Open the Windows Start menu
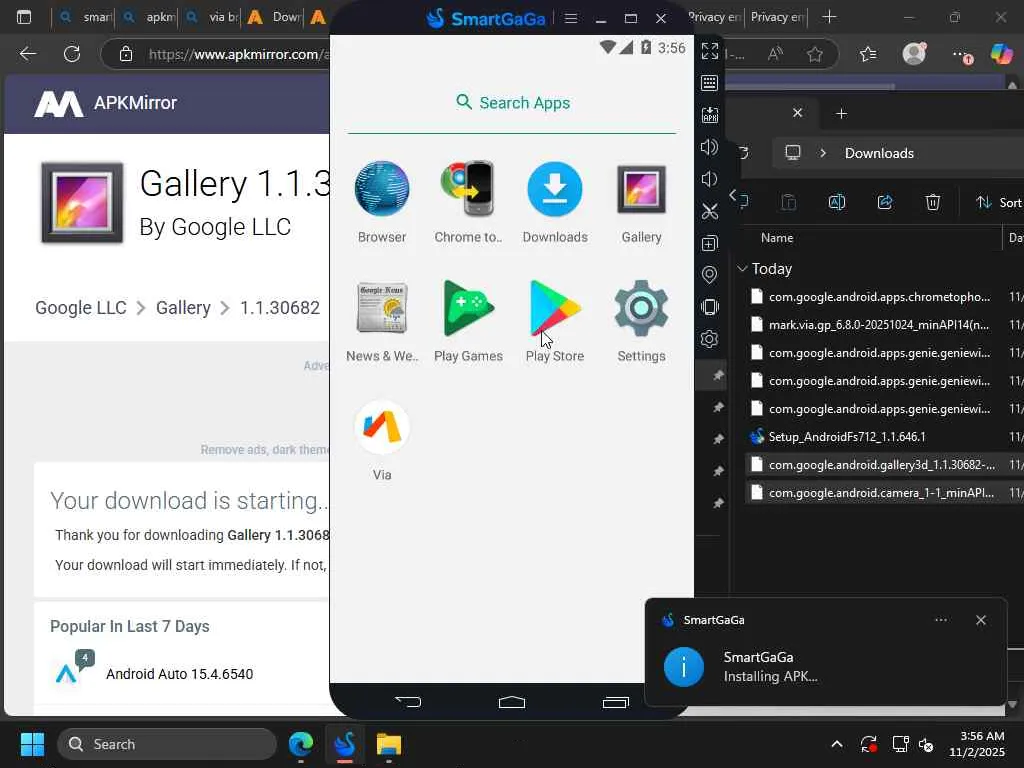This screenshot has width=1024, height=768. click(x=32, y=744)
